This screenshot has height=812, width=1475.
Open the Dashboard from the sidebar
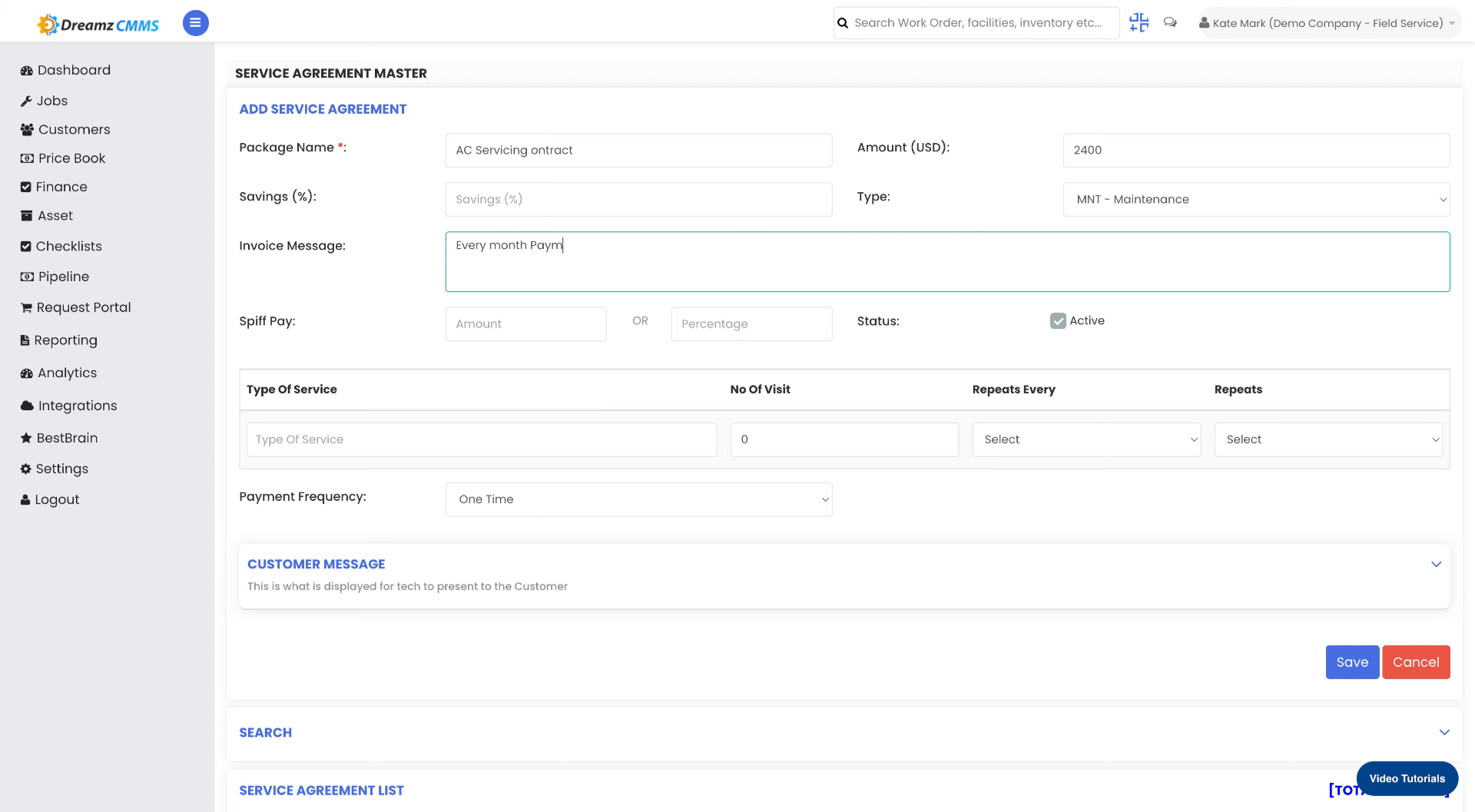[x=74, y=70]
